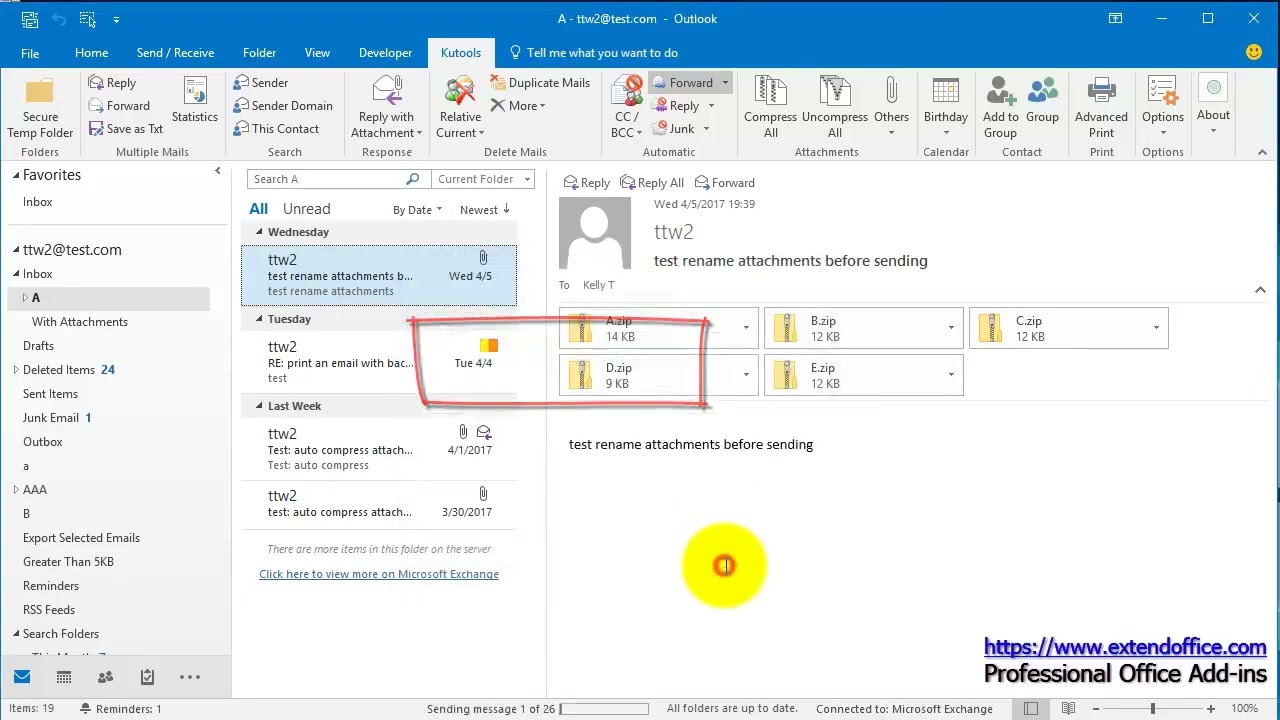Select With Attachments folder
Screen dimensions: 1280x720
click(80, 322)
